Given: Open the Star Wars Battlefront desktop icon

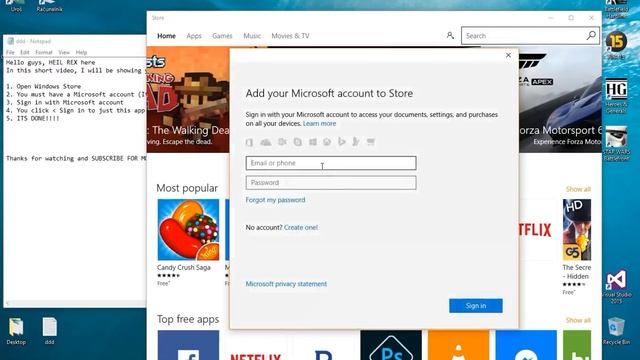Looking at the screenshot, I should coord(616,144).
